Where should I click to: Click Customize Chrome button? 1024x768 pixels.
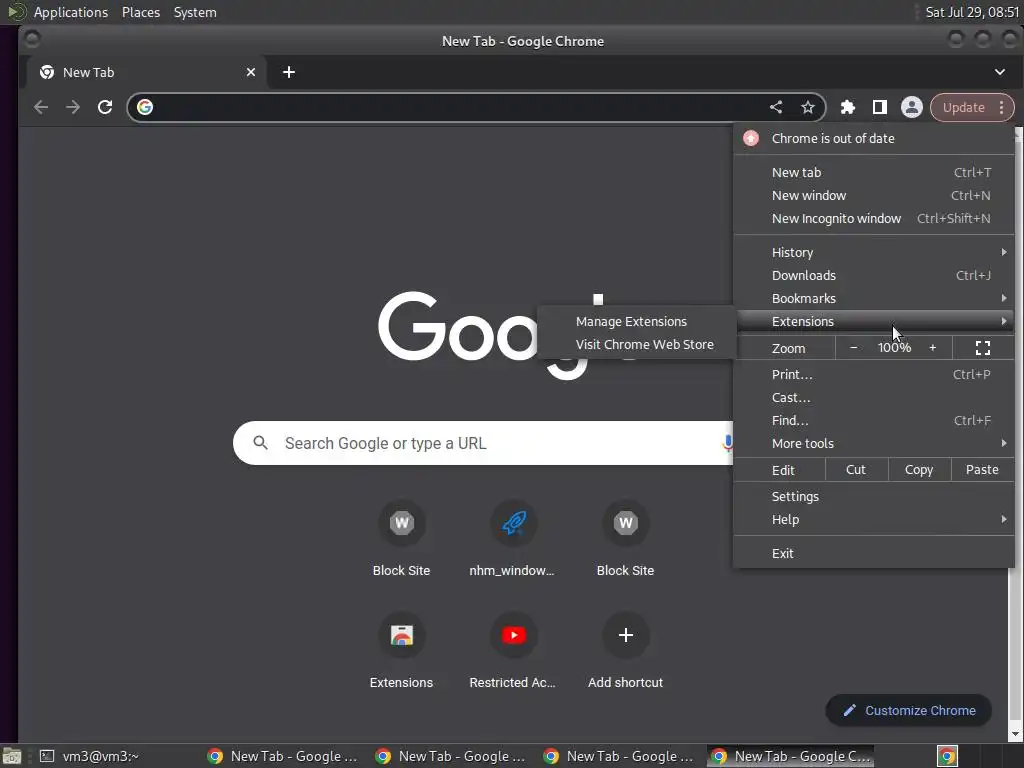[x=908, y=711]
